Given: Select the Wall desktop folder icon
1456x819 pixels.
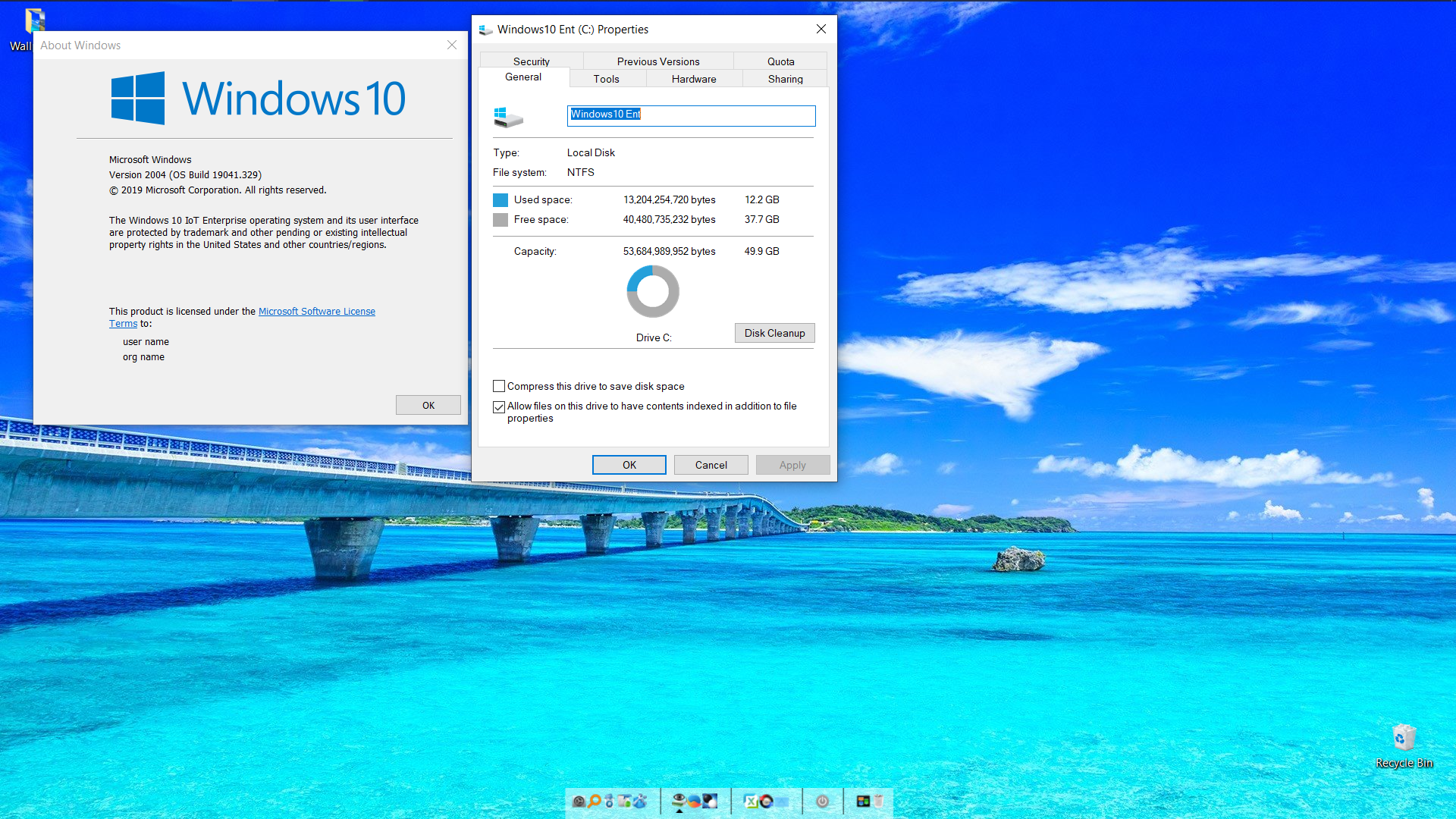Looking at the screenshot, I should 35,20.
